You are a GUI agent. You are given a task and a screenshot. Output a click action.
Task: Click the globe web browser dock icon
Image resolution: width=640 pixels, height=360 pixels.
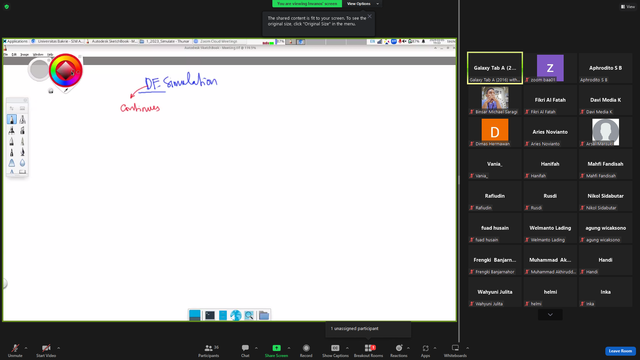coord(236,315)
